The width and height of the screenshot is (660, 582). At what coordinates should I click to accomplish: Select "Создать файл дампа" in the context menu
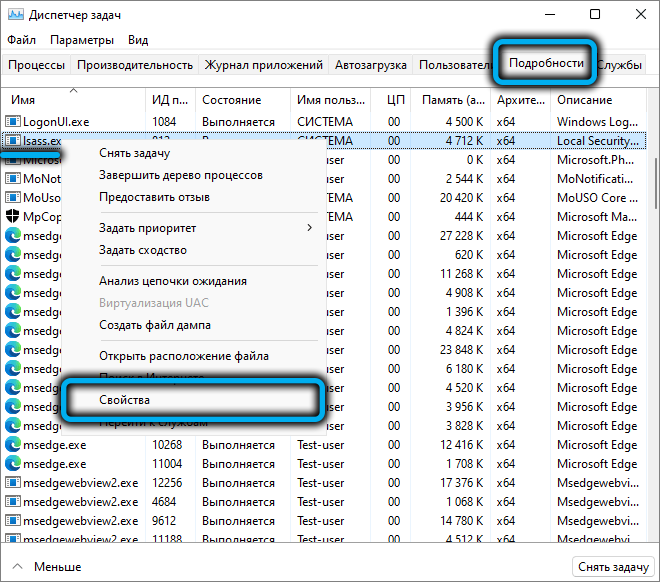tap(155, 325)
